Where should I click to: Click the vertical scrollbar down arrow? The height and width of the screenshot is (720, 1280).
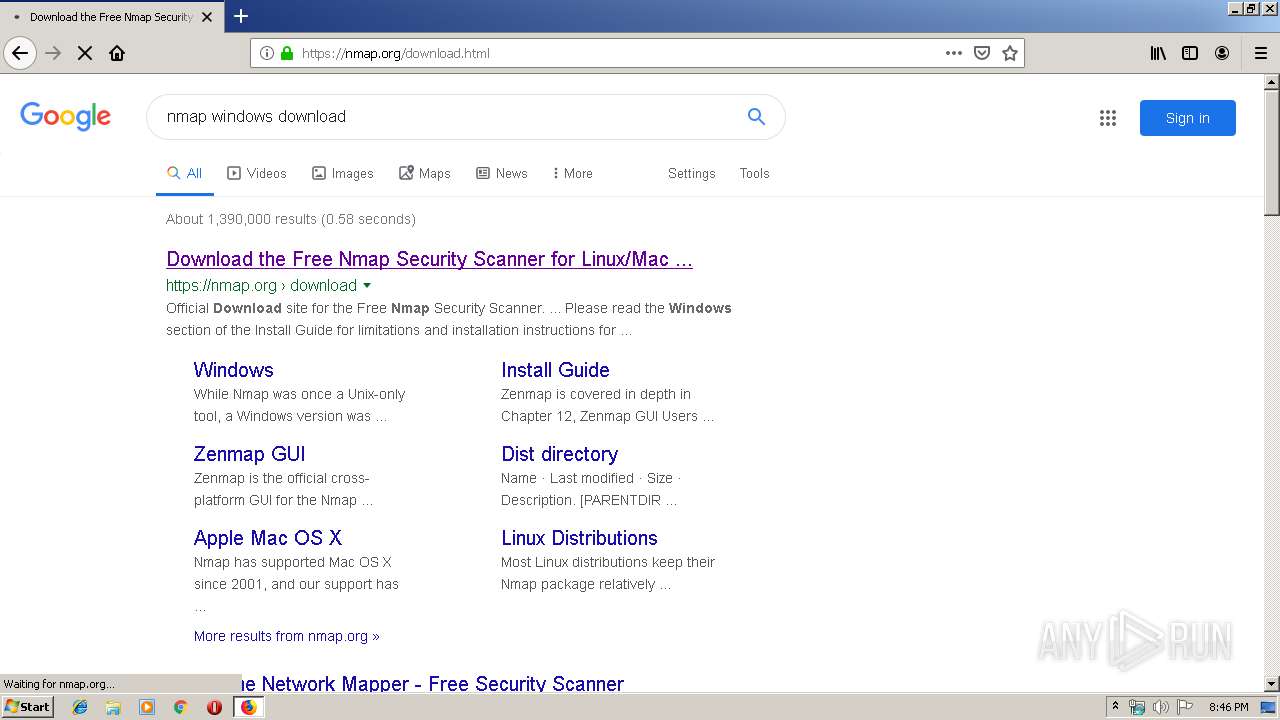[1272, 684]
